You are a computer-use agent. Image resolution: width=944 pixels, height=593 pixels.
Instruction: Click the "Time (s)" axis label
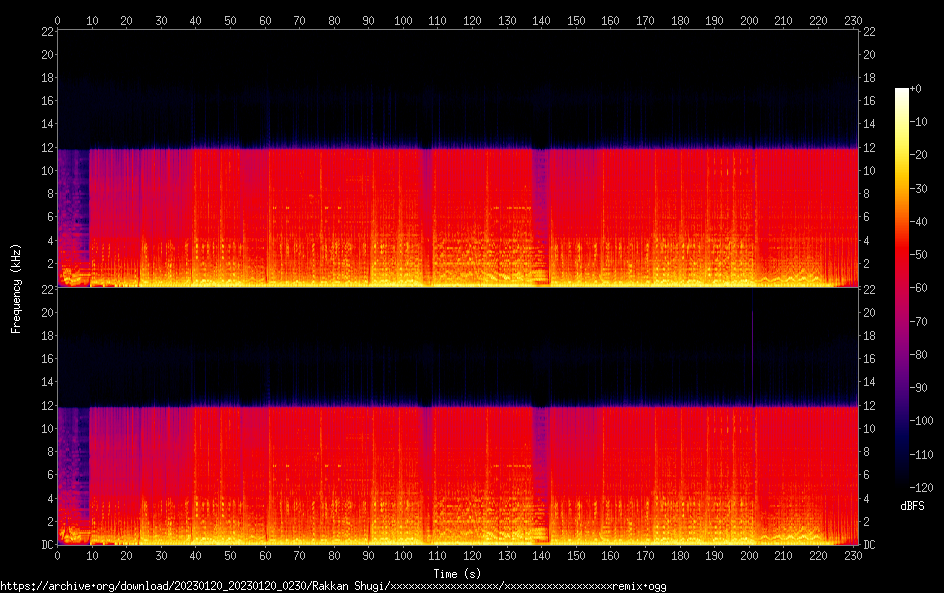456,573
